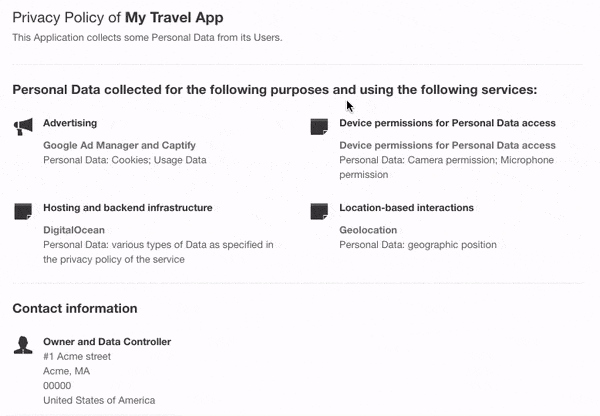Click the My Travel App title text
The height and width of the screenshot is (416, 600).
(174, 18)
